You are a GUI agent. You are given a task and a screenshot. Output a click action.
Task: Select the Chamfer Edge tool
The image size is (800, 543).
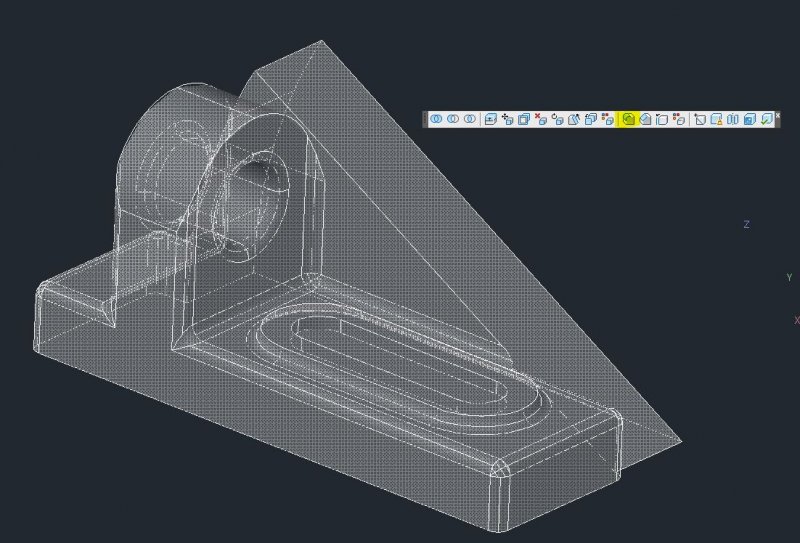point(645,119)
